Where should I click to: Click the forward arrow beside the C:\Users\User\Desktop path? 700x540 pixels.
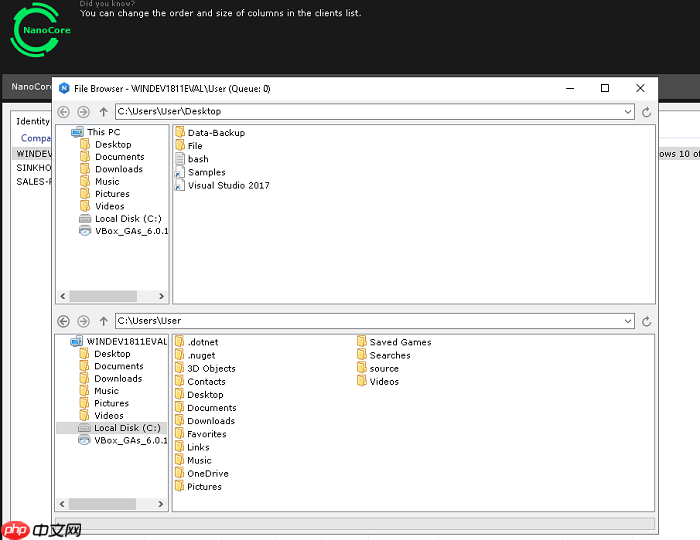[x=83, y=112]
